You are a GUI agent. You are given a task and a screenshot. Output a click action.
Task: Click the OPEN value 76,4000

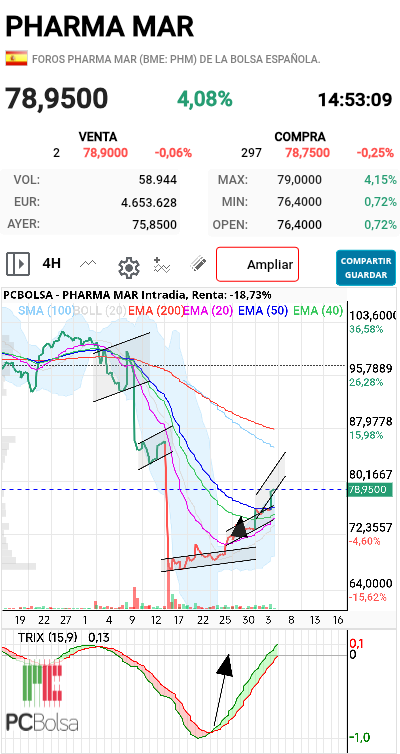[x=300, y=225]
